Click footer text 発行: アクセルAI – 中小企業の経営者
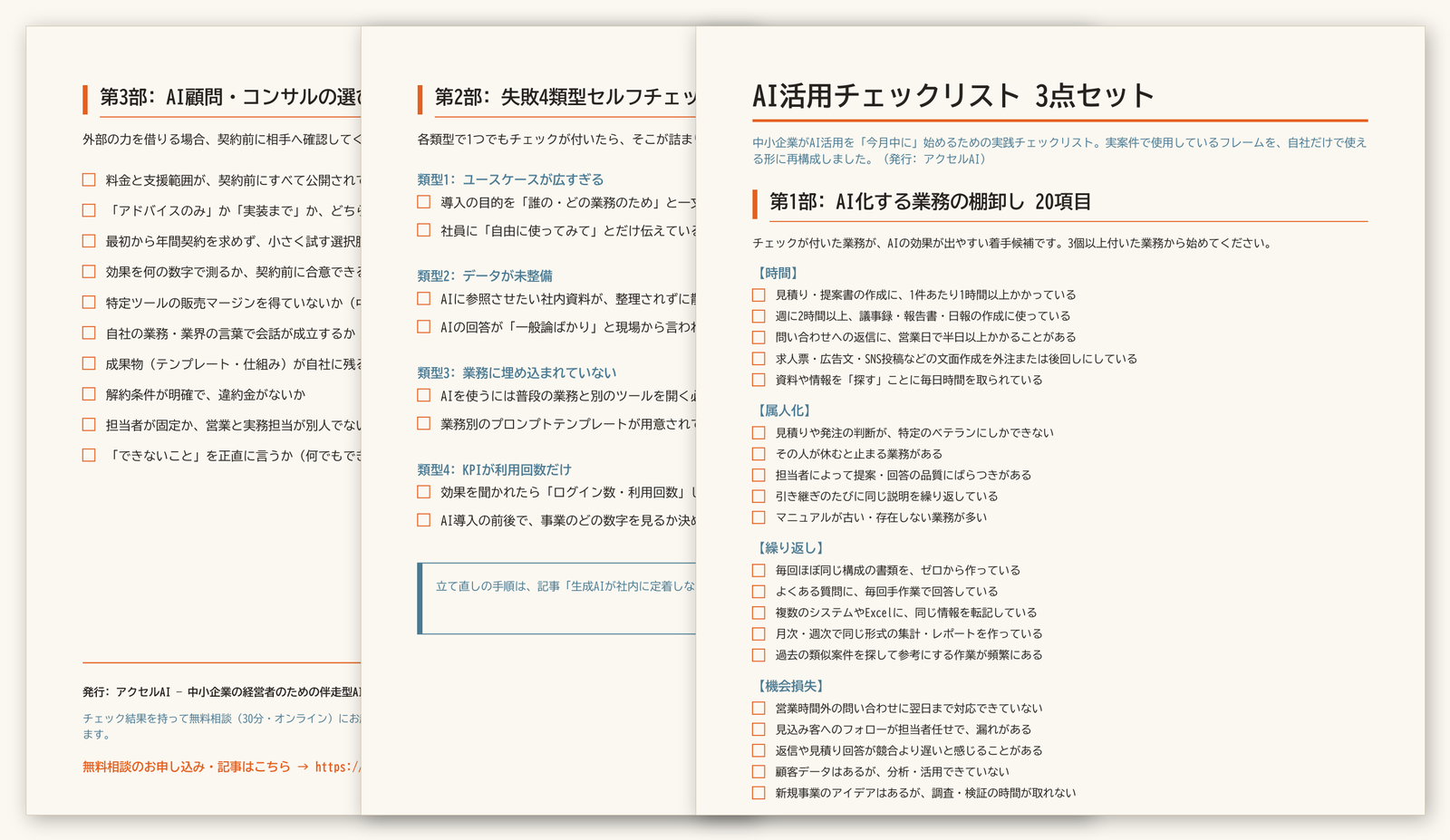This screenshot has height=840, width=1450. (221, 692)
